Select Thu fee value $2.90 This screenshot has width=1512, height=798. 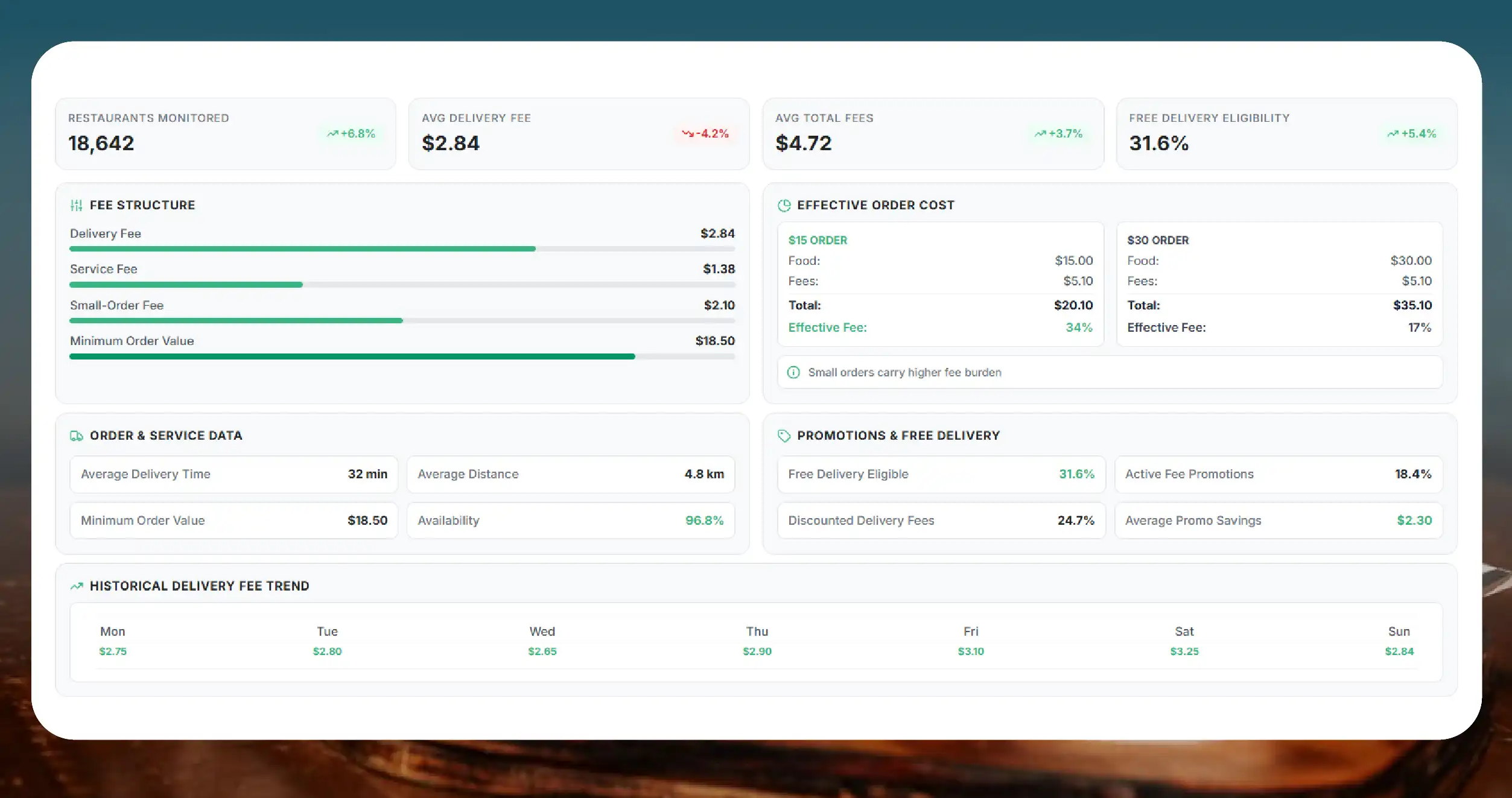757,651
